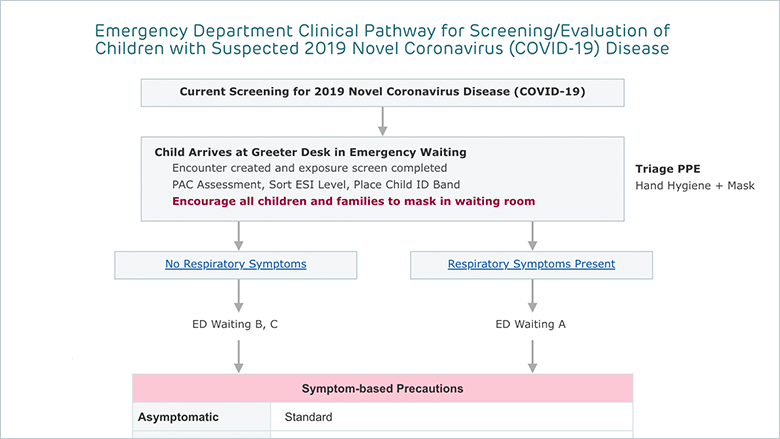780x439 pixels.
Task: Click the Symptom-based Precautions pink header
Action: 383,388
